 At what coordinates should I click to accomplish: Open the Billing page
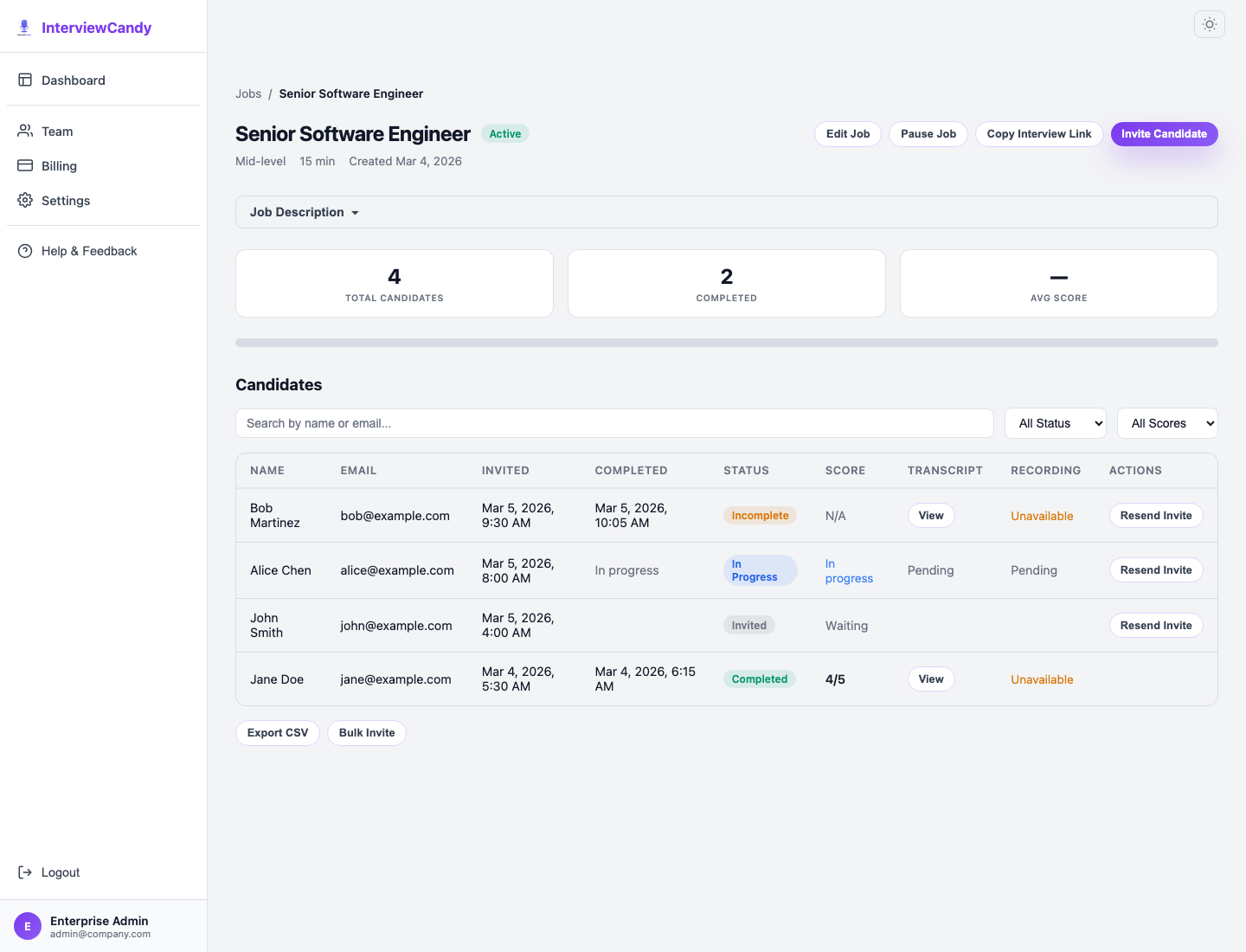pyautogui.click(x=104, y=165)
